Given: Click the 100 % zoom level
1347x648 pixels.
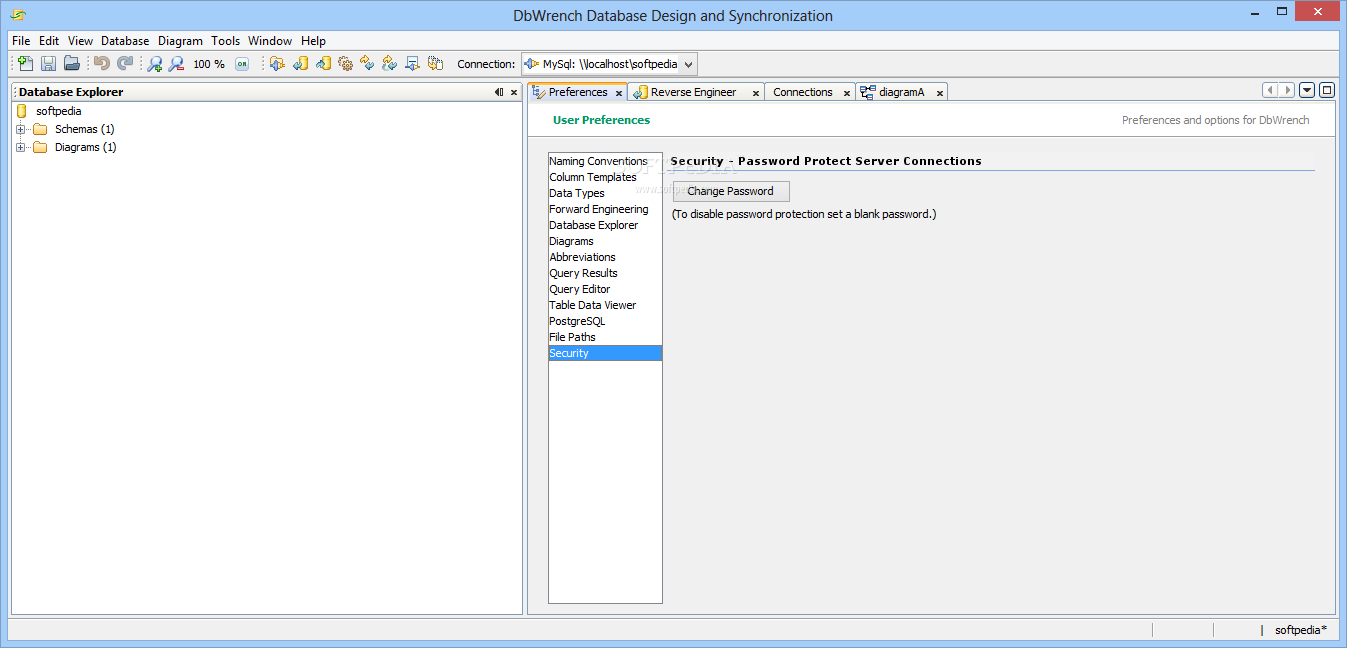Looking at the screenshot, I should click(209, 64).
